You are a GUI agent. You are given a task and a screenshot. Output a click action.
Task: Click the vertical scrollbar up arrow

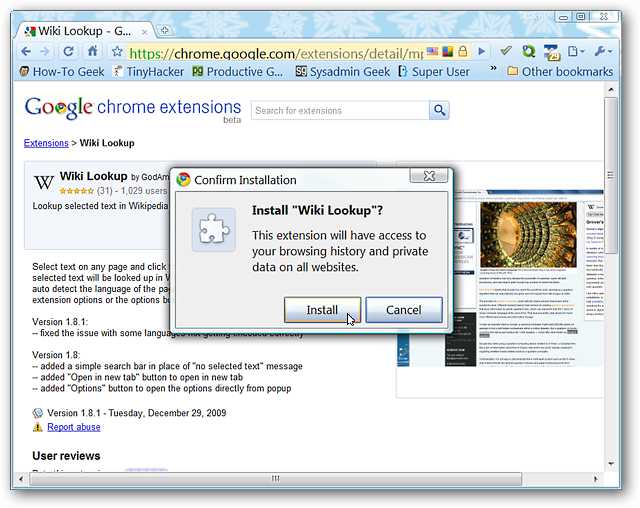611,89
